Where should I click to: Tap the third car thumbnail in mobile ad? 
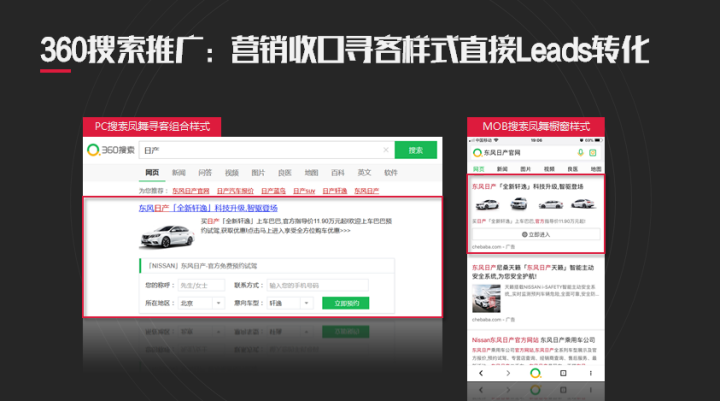pyautogui.click(x=551, y=204)
